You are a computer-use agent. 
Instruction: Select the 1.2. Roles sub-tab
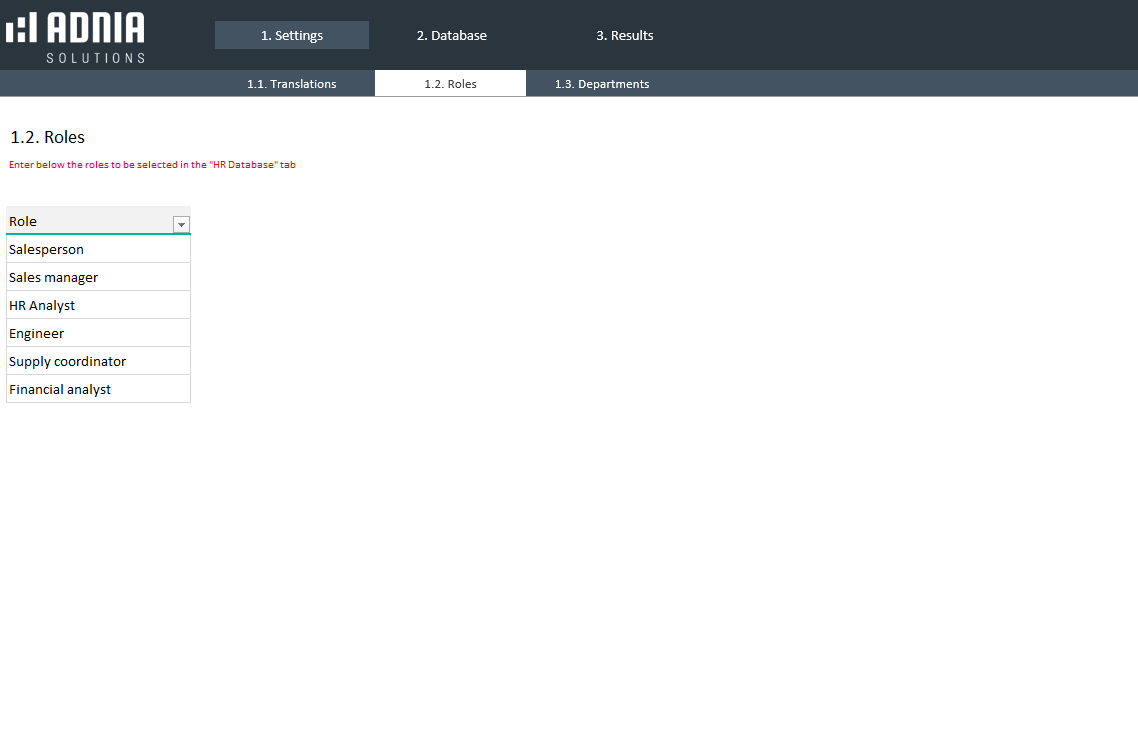[x=450, y=84]
